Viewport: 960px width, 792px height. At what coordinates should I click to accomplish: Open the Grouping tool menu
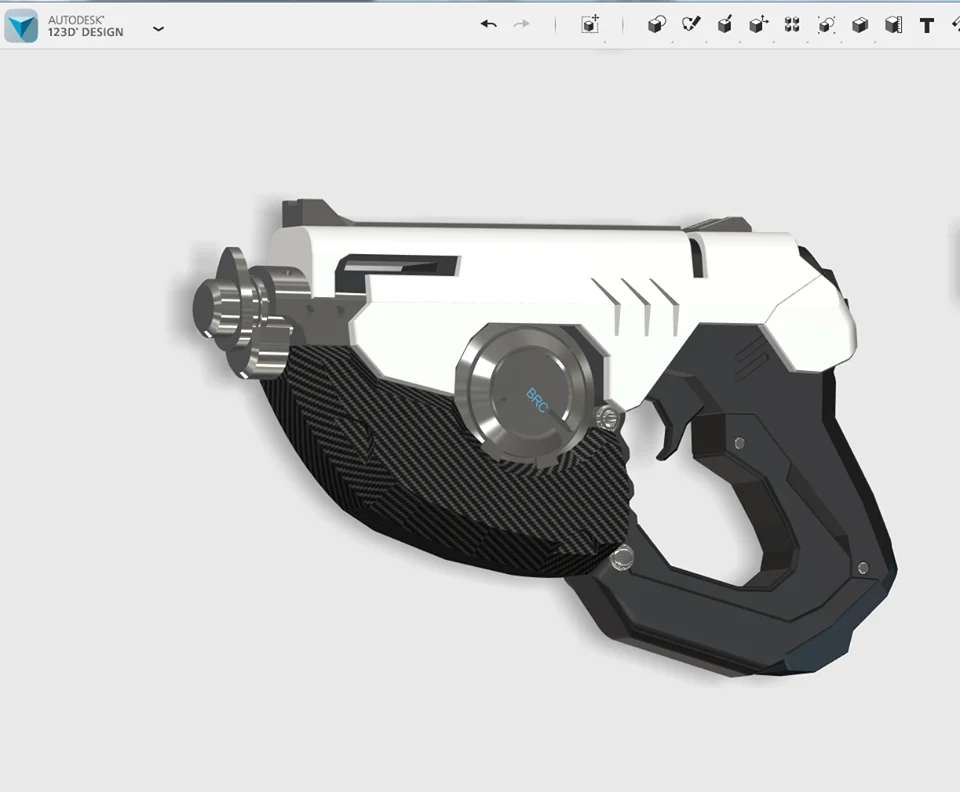point(826,24)
